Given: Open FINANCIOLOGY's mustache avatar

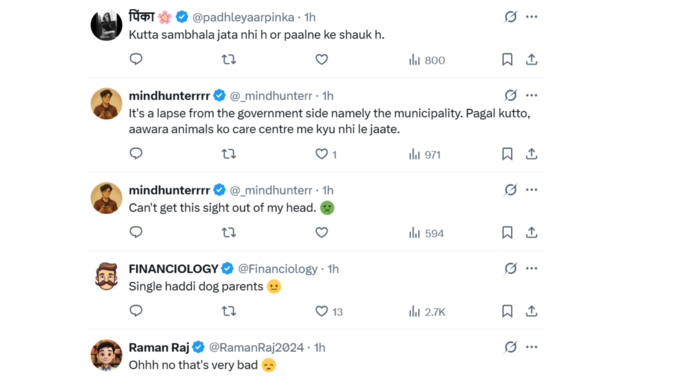Looking at the screenshot, I should pyautogui.click(x=106, y=277).
